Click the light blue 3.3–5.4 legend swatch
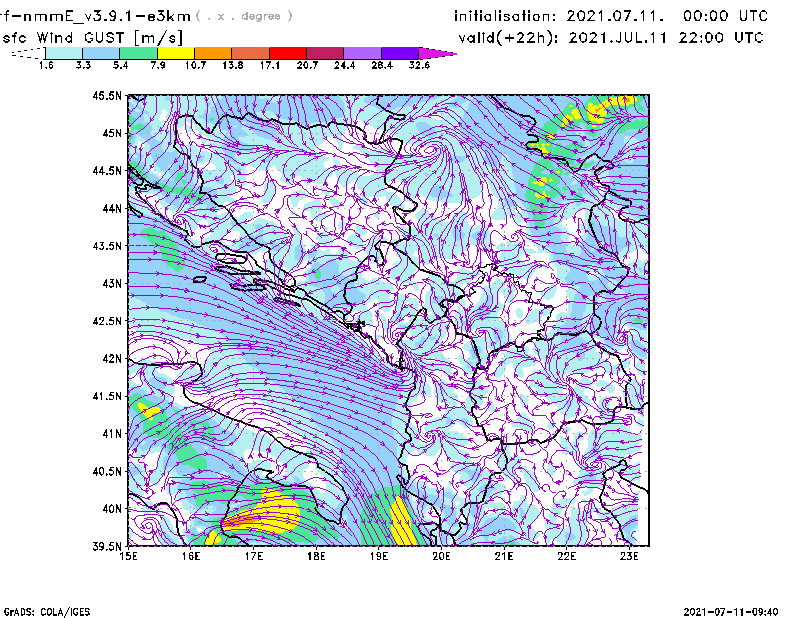This screenshot has height=618, width=800. tap(101, 53)
